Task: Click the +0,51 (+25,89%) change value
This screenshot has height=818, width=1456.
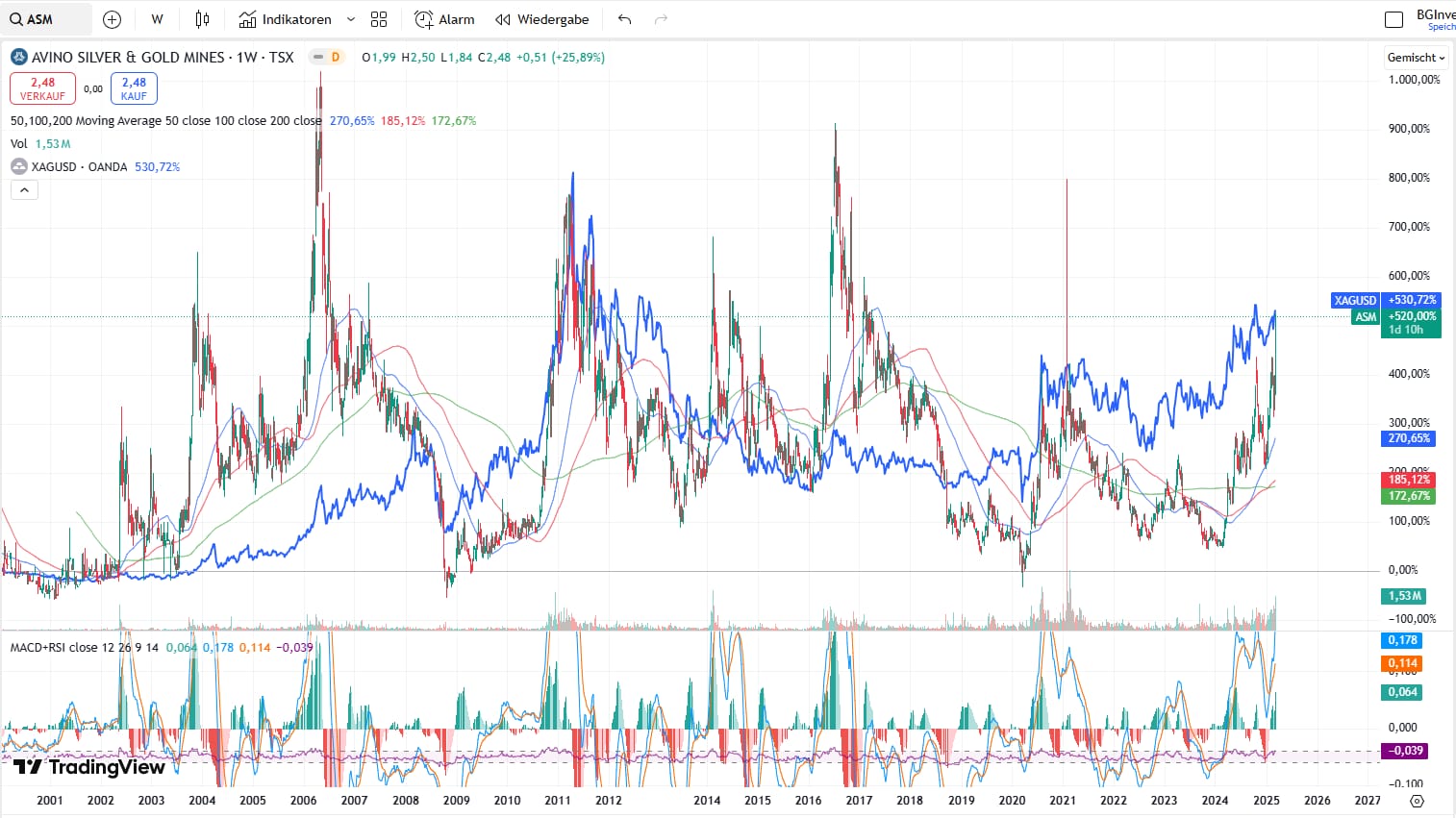Action: click(561, 58)
